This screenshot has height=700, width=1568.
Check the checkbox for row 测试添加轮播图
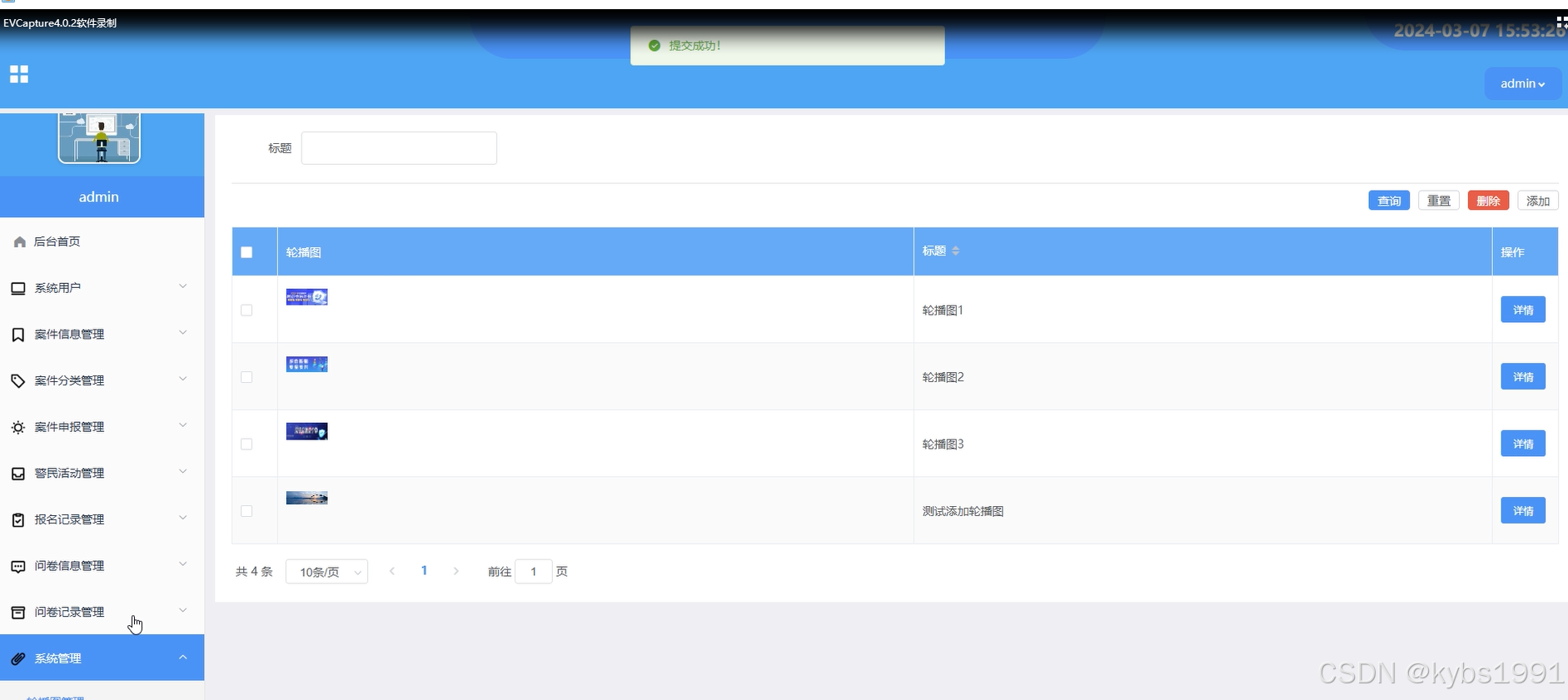coord(246,511)
